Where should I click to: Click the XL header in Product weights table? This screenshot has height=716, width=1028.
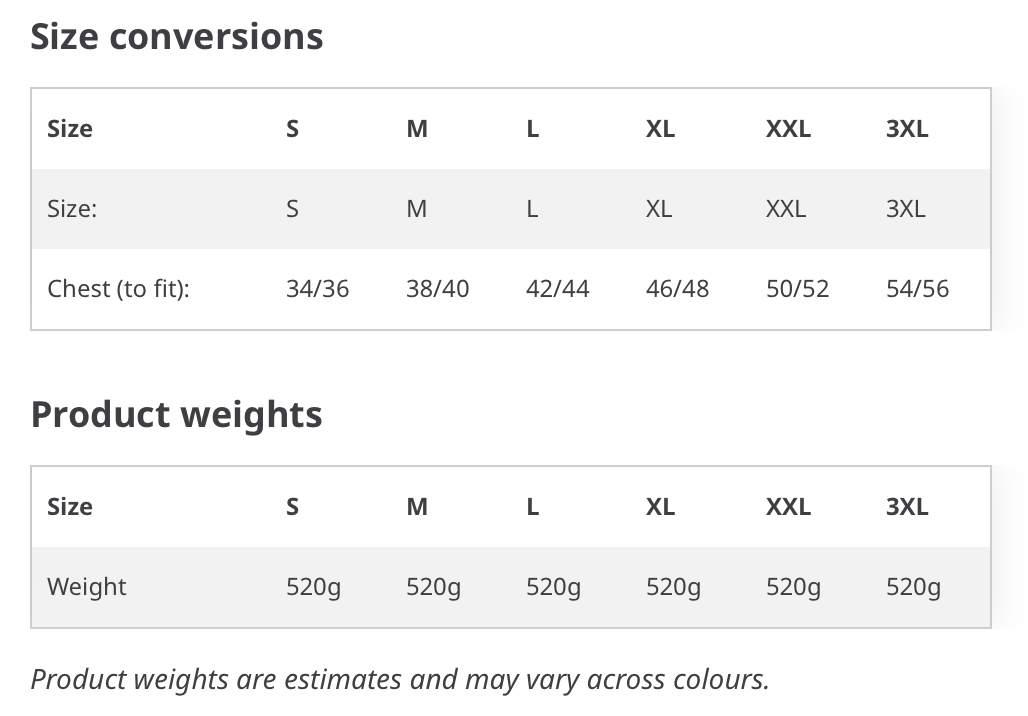[660, 507]
